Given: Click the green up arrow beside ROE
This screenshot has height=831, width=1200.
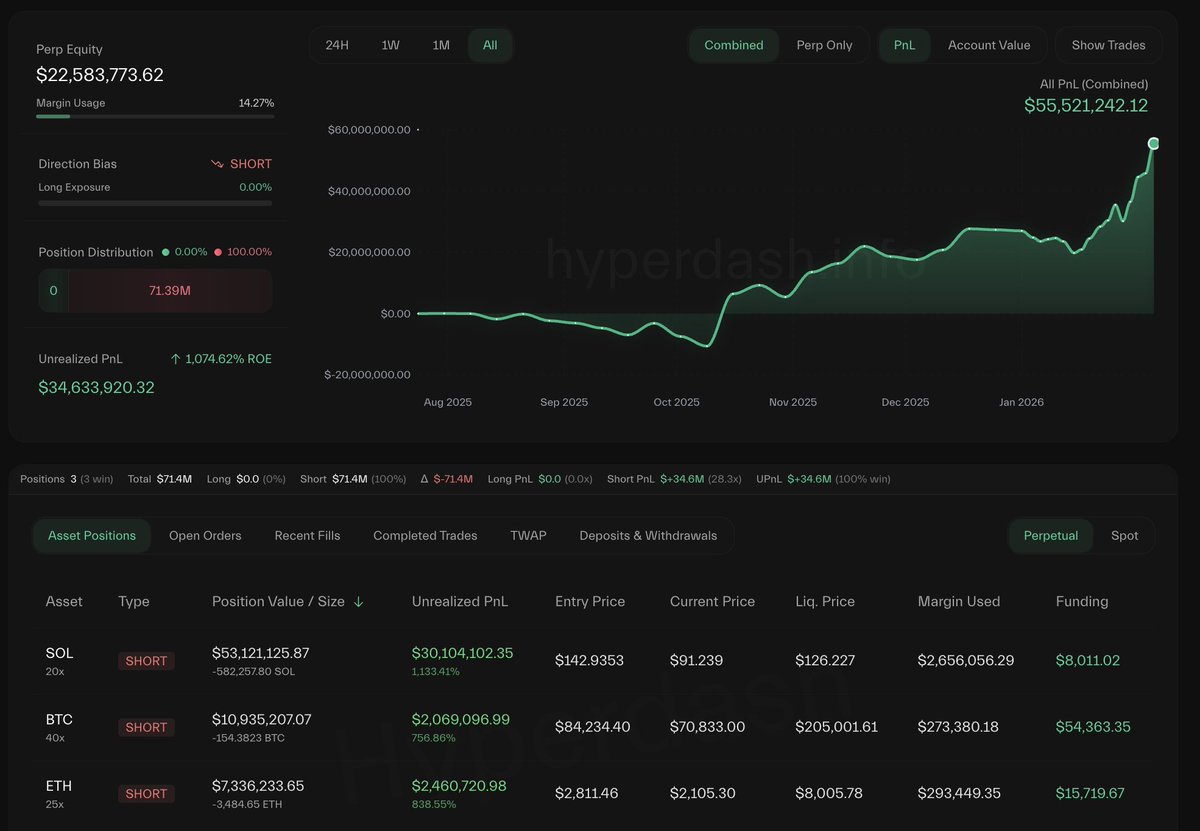Looking at the screenshot, I should tap(176, 359).
